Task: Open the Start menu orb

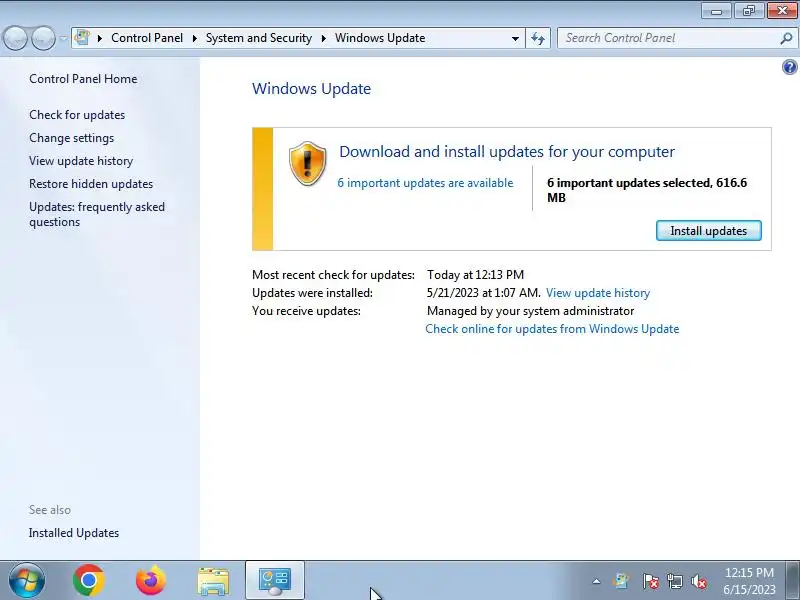Action: click(x=27, y=581)
